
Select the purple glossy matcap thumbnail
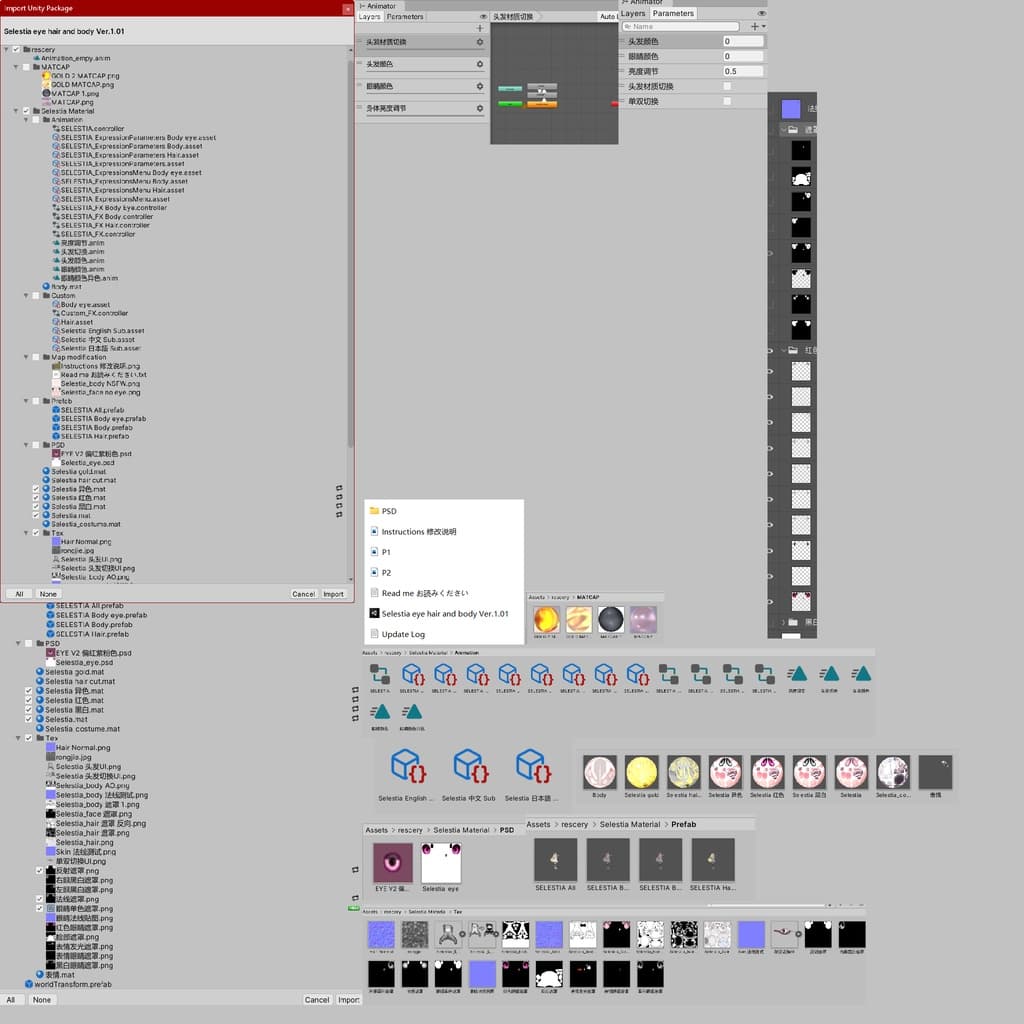643,620
